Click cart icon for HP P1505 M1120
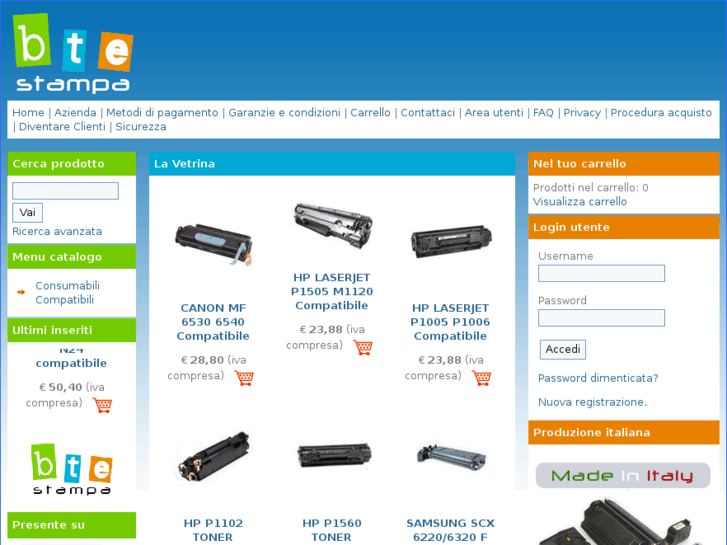This screenshot has width=727, height=545. [x=363, y=347]
